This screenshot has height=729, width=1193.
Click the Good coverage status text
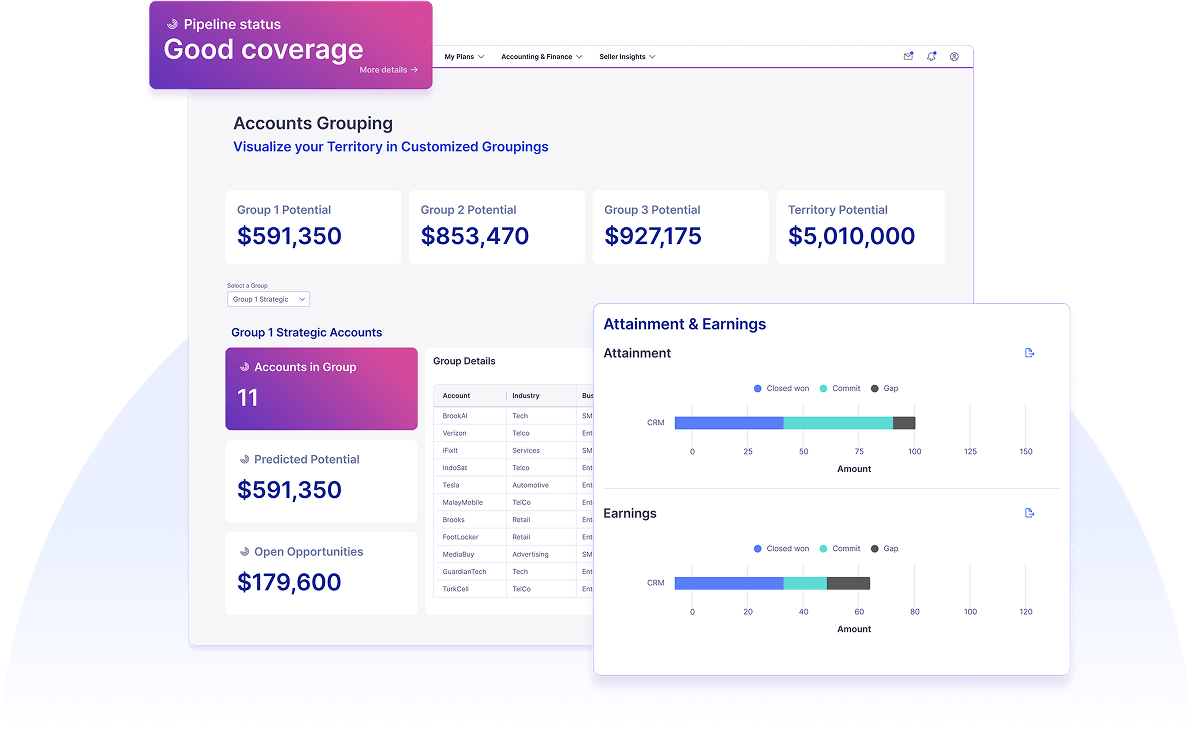click(263, 49)
